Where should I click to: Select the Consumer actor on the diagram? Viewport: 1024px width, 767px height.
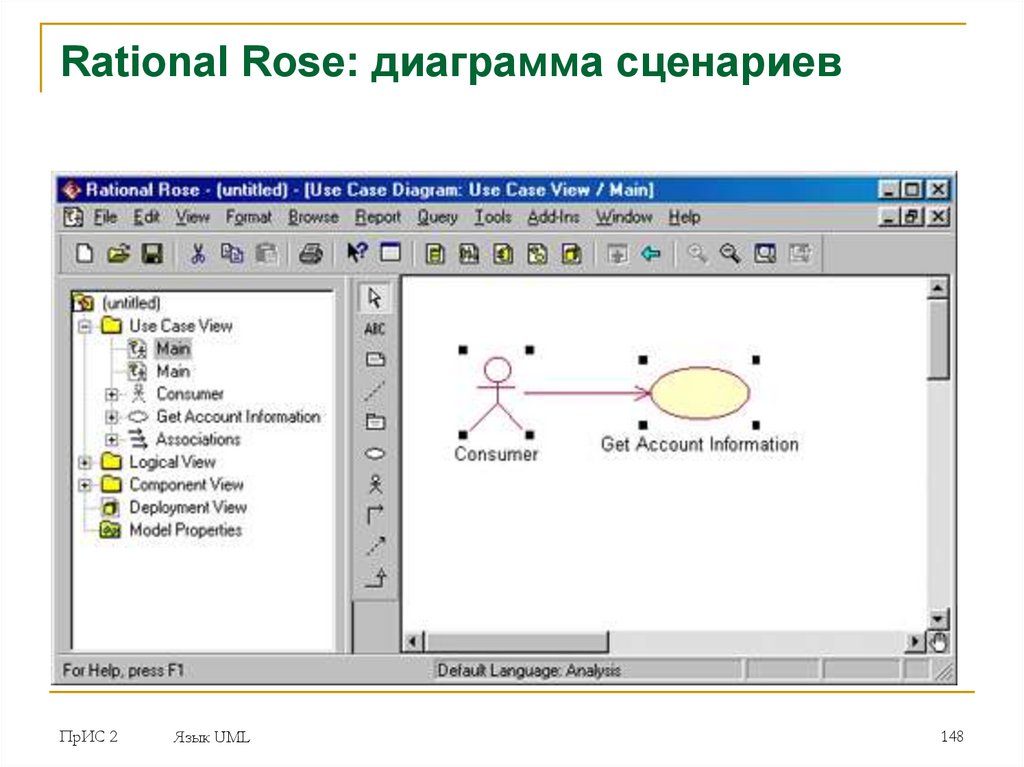click(x=497, y=393)
